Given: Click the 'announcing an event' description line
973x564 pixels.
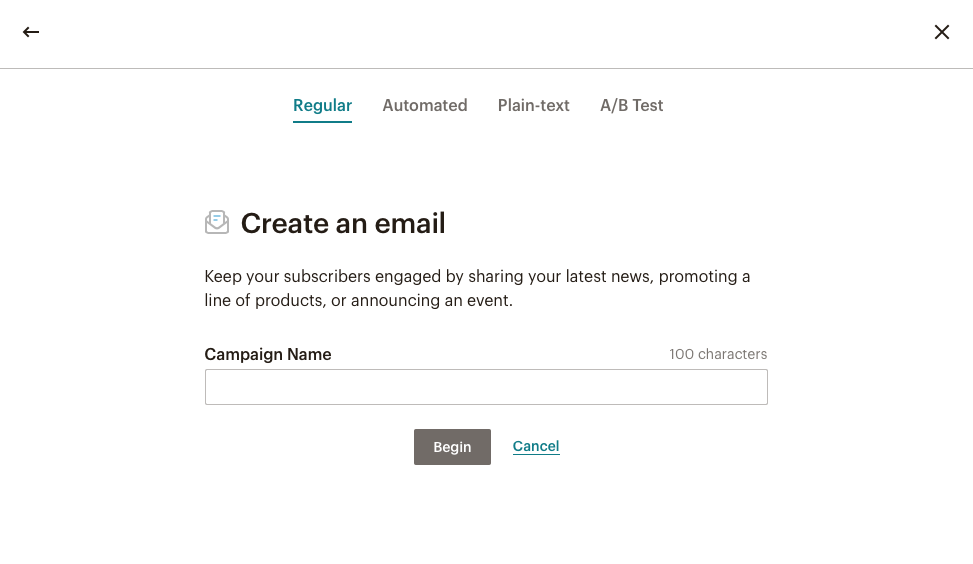Looking at the screenshot, I should [x=358, y=300].
